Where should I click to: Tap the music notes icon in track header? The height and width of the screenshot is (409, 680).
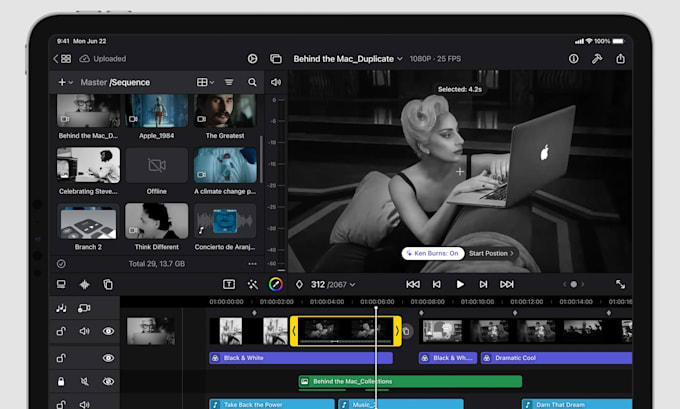click(61, 308)
